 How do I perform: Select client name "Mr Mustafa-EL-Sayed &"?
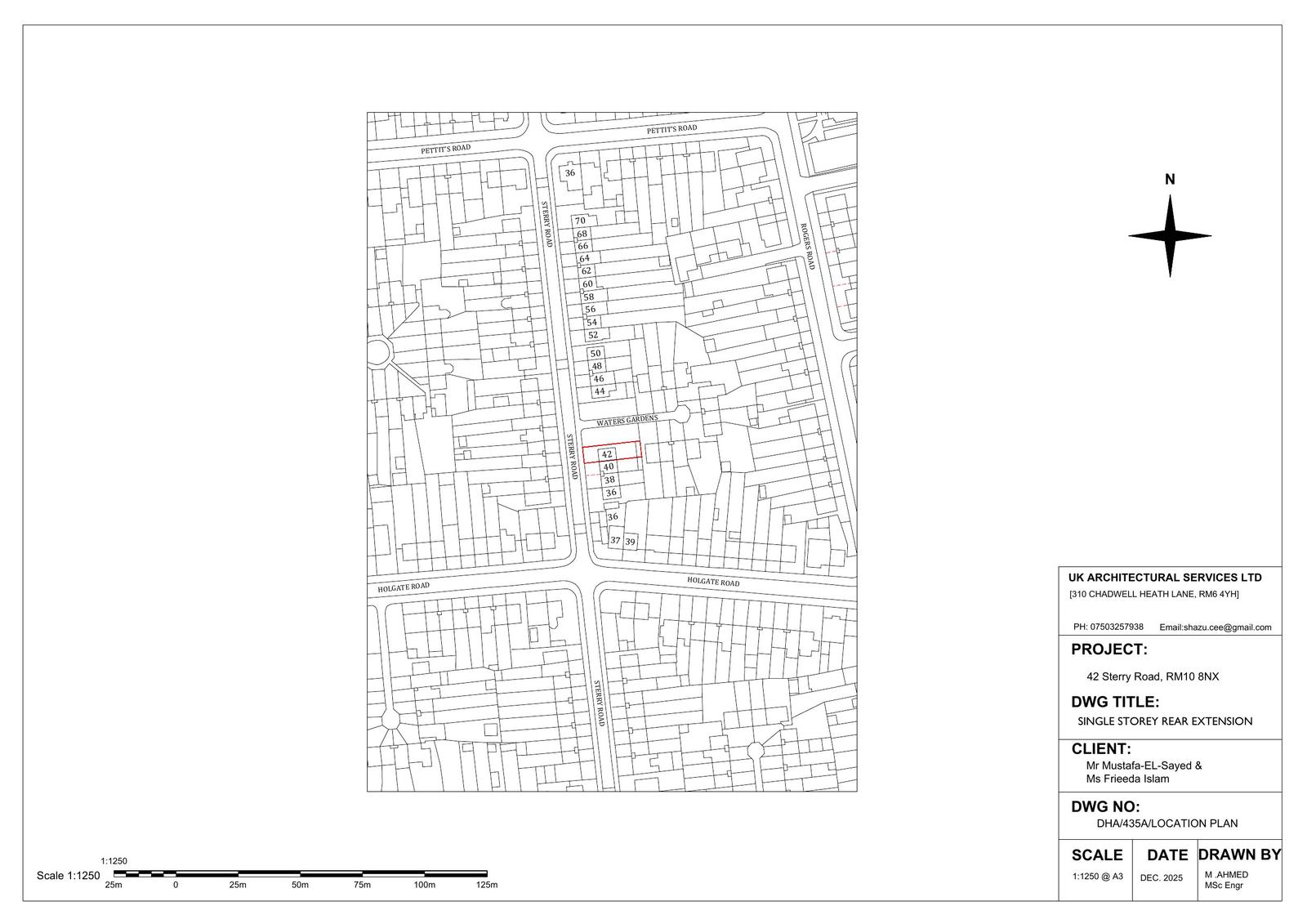pyautogui.click(x=1144, y=766)
